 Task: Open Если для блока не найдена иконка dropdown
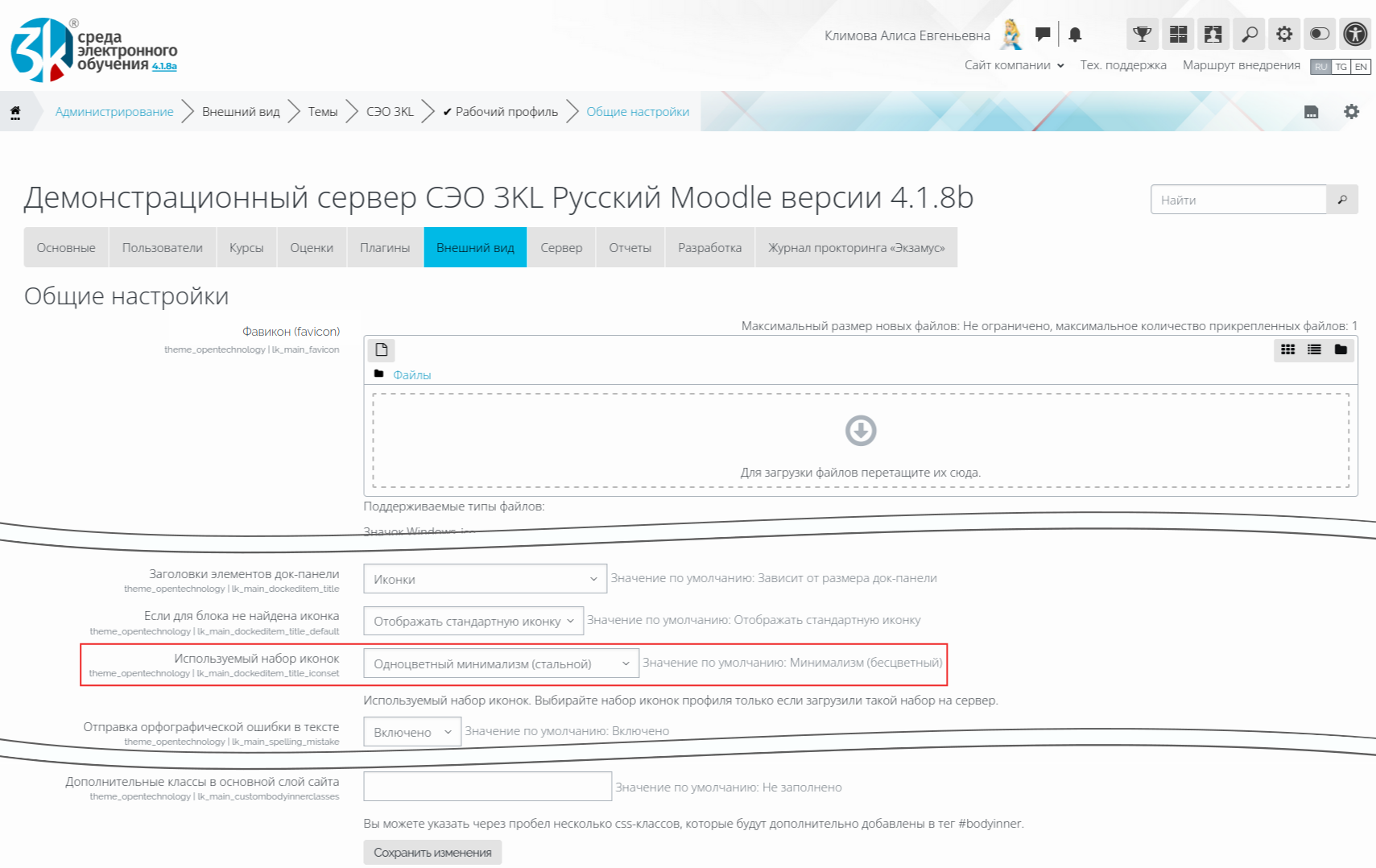pos(473,621)
